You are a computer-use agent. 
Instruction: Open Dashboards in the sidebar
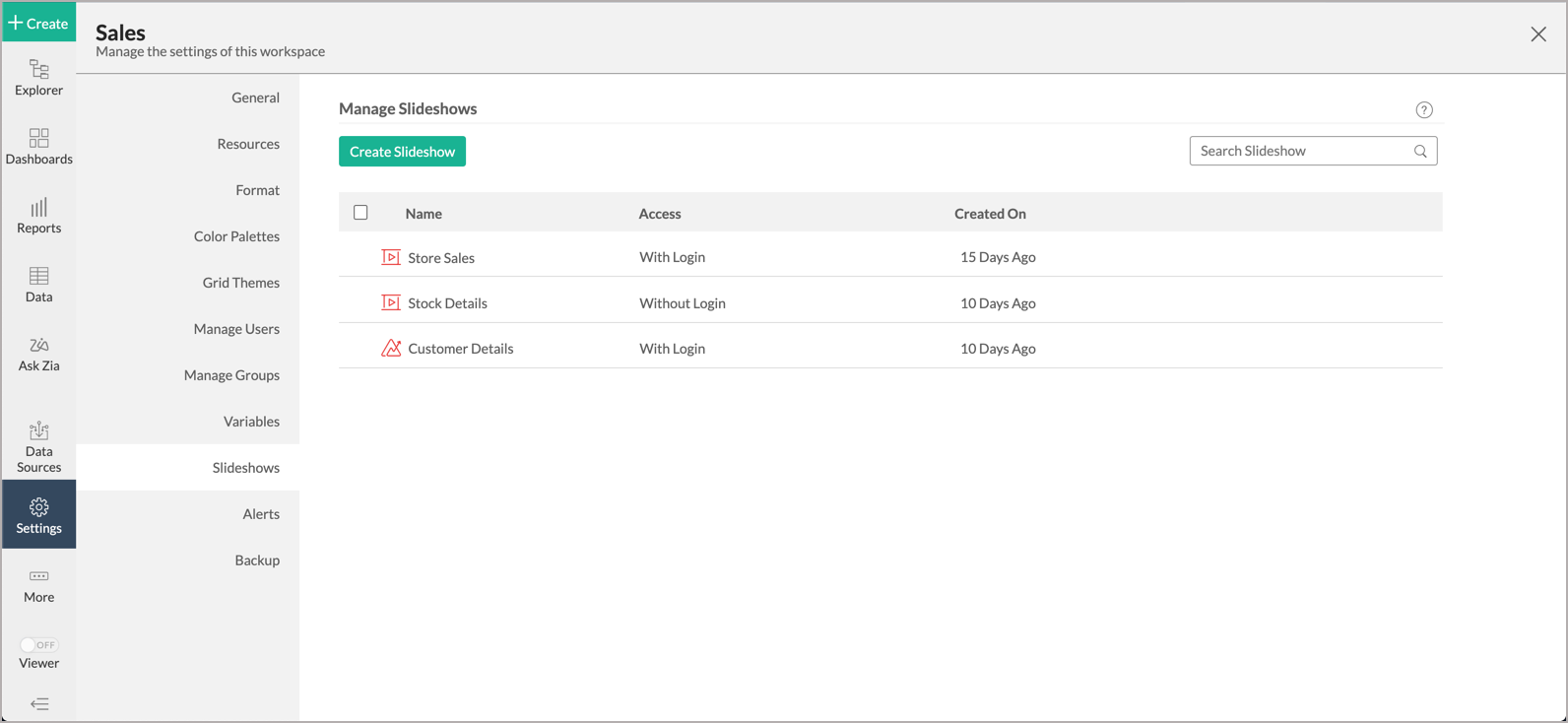tap(38, 146)
